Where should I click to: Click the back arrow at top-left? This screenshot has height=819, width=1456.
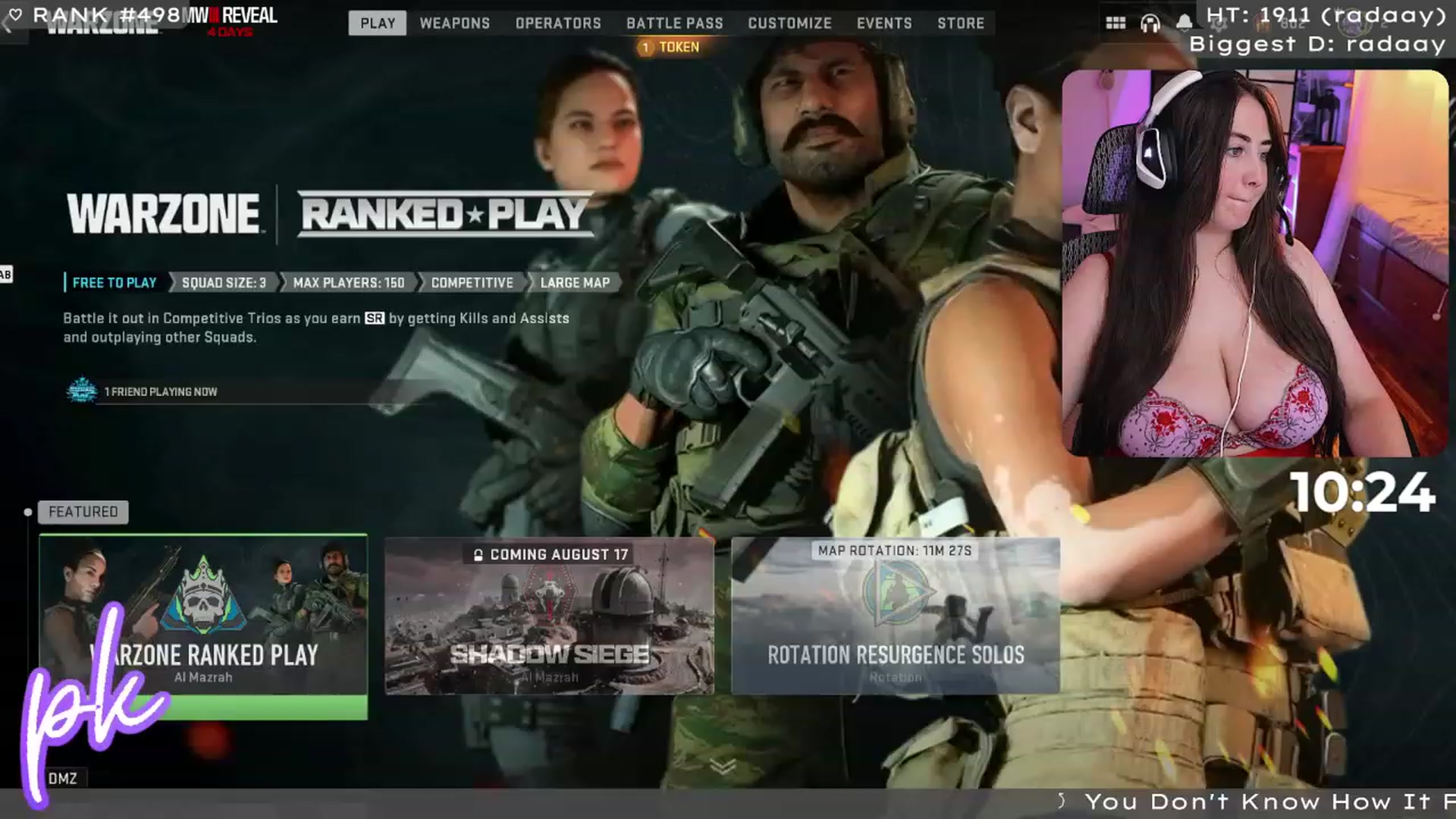[8, 24]
